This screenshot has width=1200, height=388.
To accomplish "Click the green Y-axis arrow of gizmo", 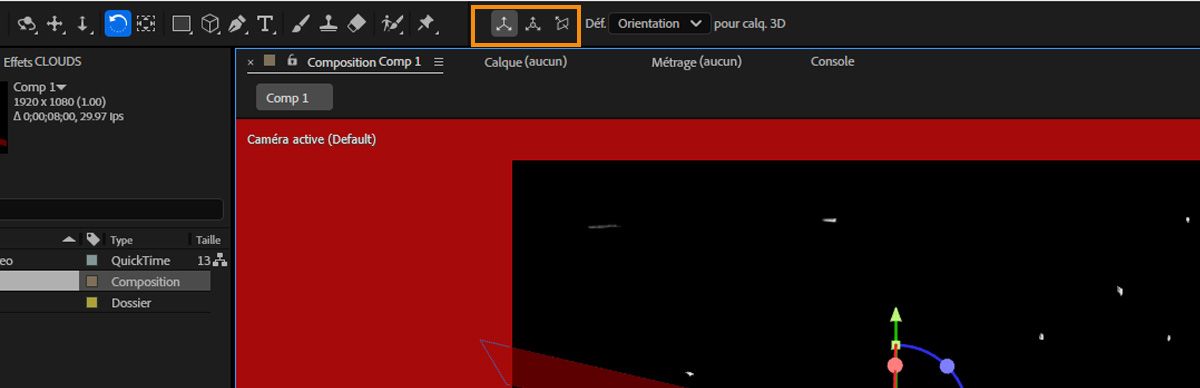I will click(x=896, y=315).
